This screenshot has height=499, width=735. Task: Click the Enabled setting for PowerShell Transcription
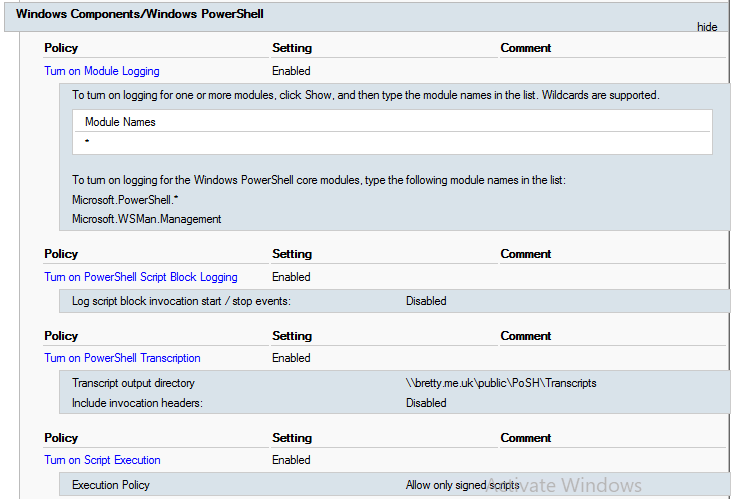[291, 358]
